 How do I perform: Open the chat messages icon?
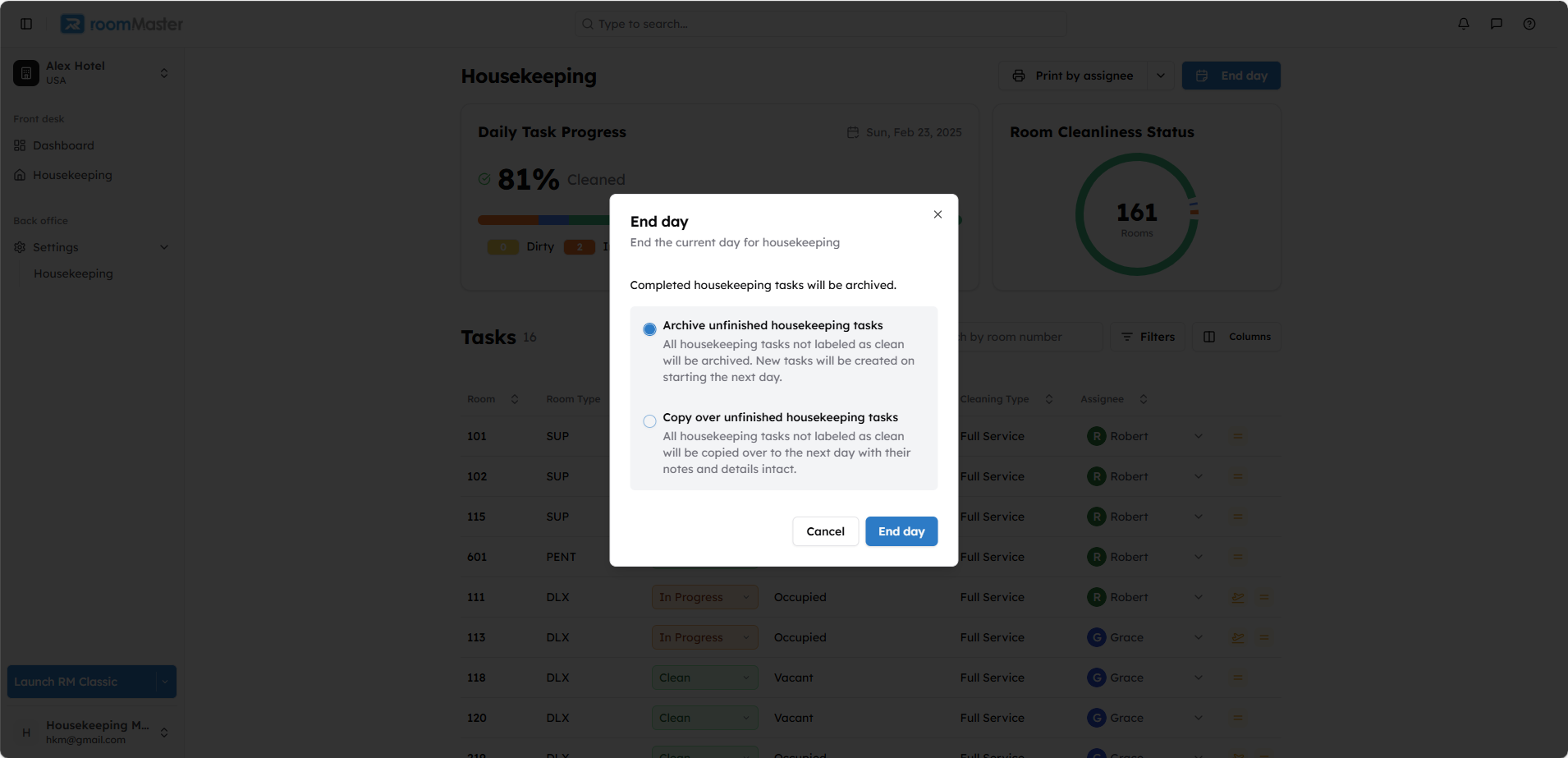click(x=1497, y=24)
